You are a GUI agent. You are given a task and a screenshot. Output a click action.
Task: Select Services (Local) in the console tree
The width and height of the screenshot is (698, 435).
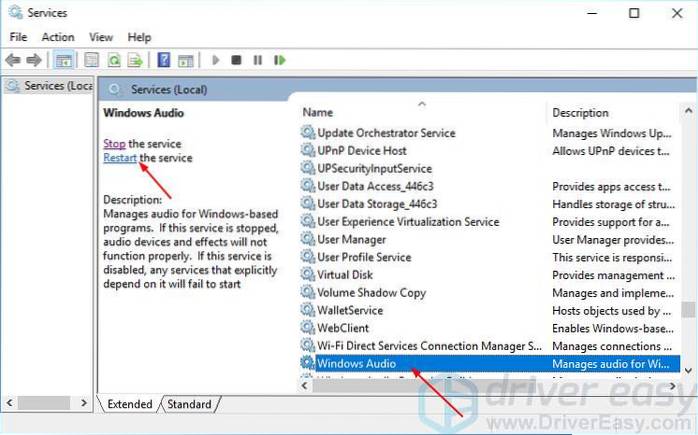52,86
